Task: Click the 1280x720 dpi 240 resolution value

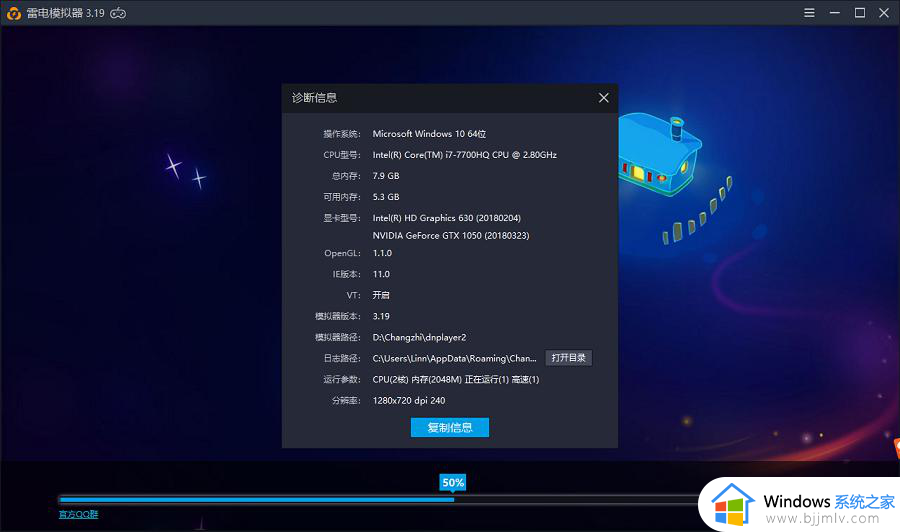Action: click(409, 401)
